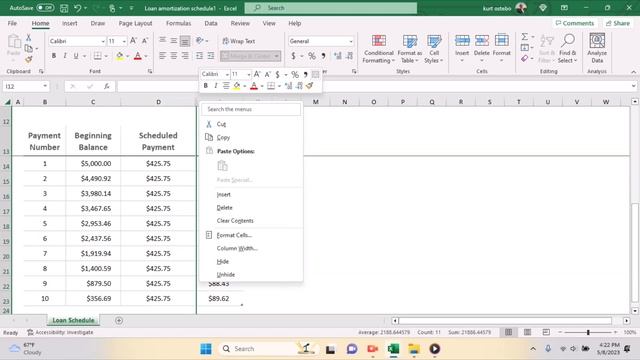This screenshot has height=360, width=640.
Task: Click the Analyze Data button
Action: tap(597, 49)
